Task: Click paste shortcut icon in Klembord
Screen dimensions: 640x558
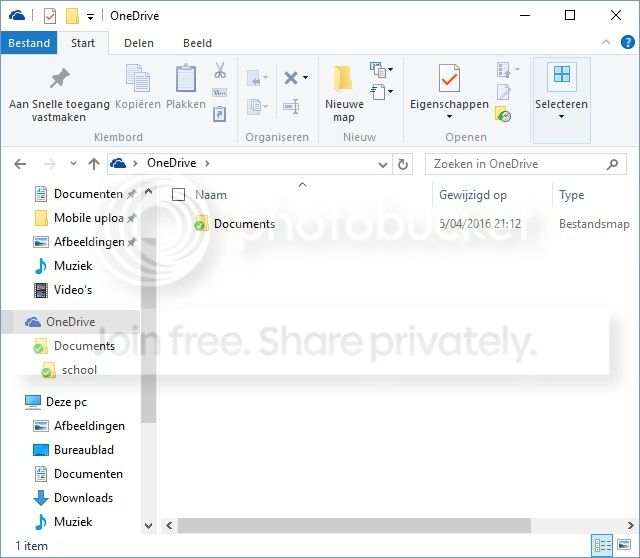Action: coord(220,114)
